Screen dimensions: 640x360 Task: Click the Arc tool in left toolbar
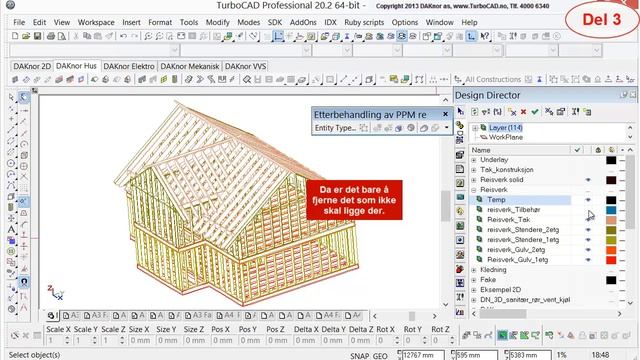click(11, 174)
